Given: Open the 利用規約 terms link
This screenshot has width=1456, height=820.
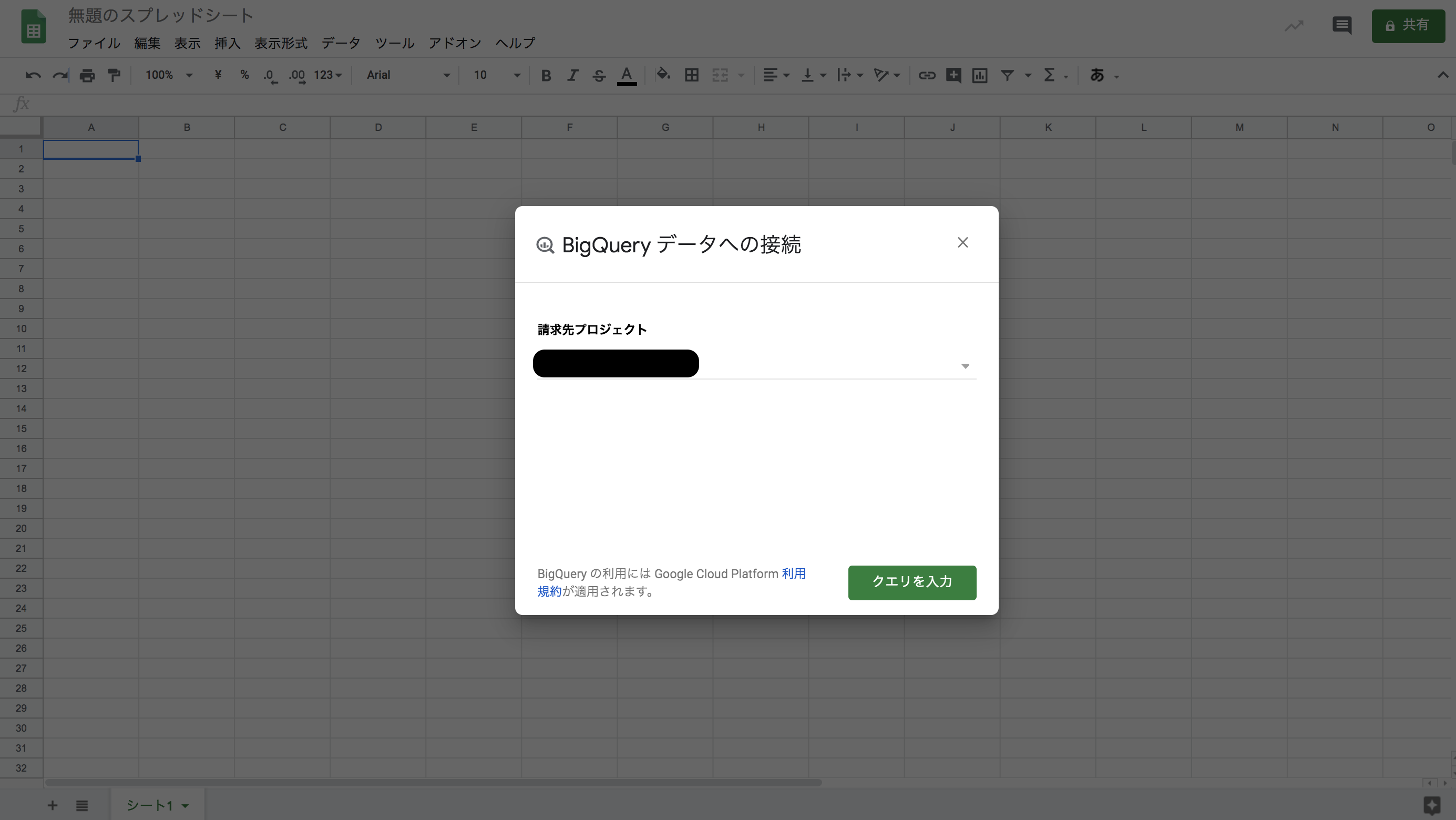Looking at the screenshot, I should tap(793, 573).
